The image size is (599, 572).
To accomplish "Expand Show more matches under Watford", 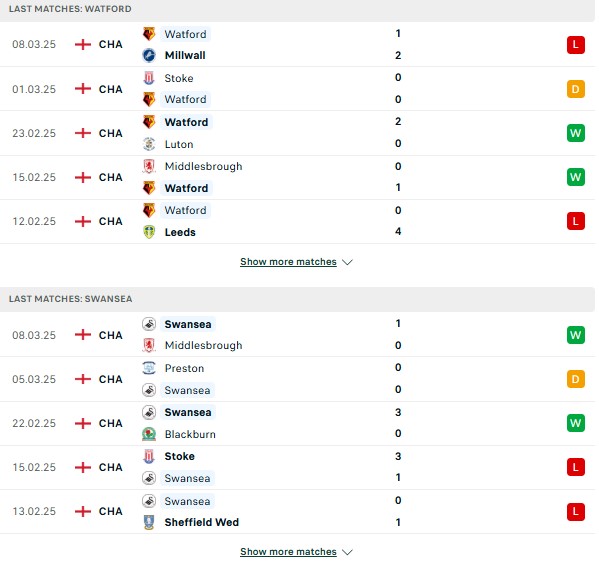I will 288,262.
